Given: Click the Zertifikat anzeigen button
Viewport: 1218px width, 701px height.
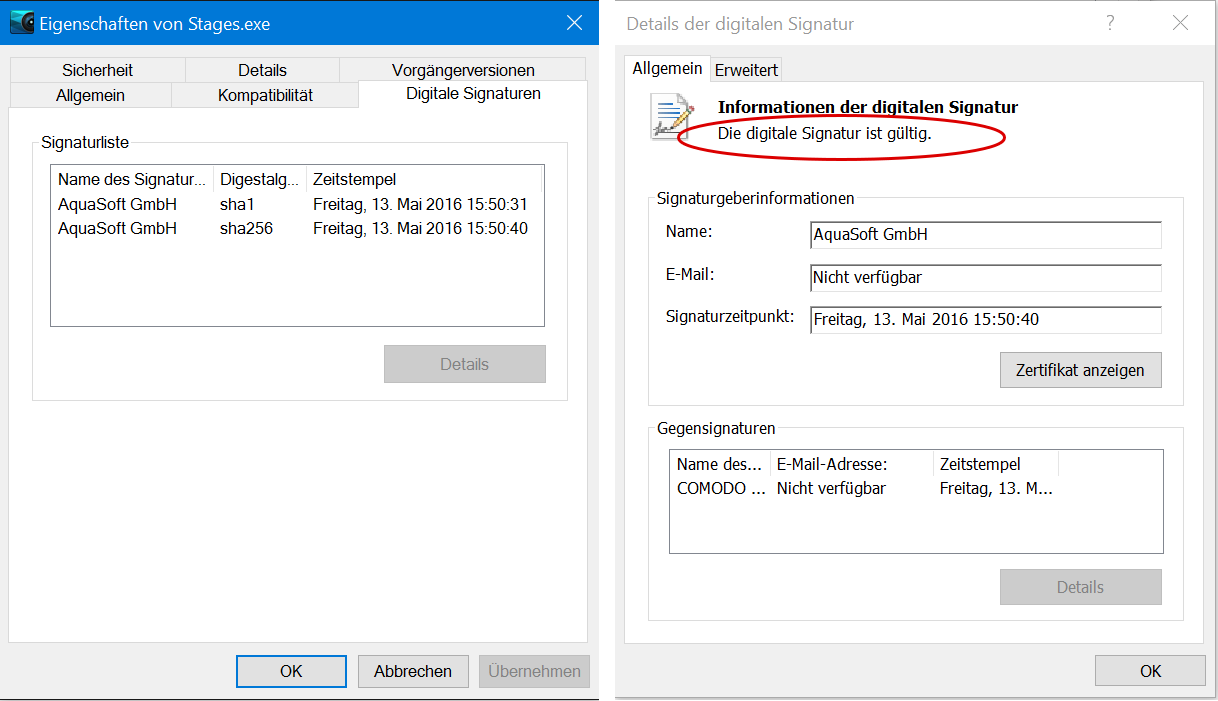Looking at the screenshot, I should [1080, 370].
